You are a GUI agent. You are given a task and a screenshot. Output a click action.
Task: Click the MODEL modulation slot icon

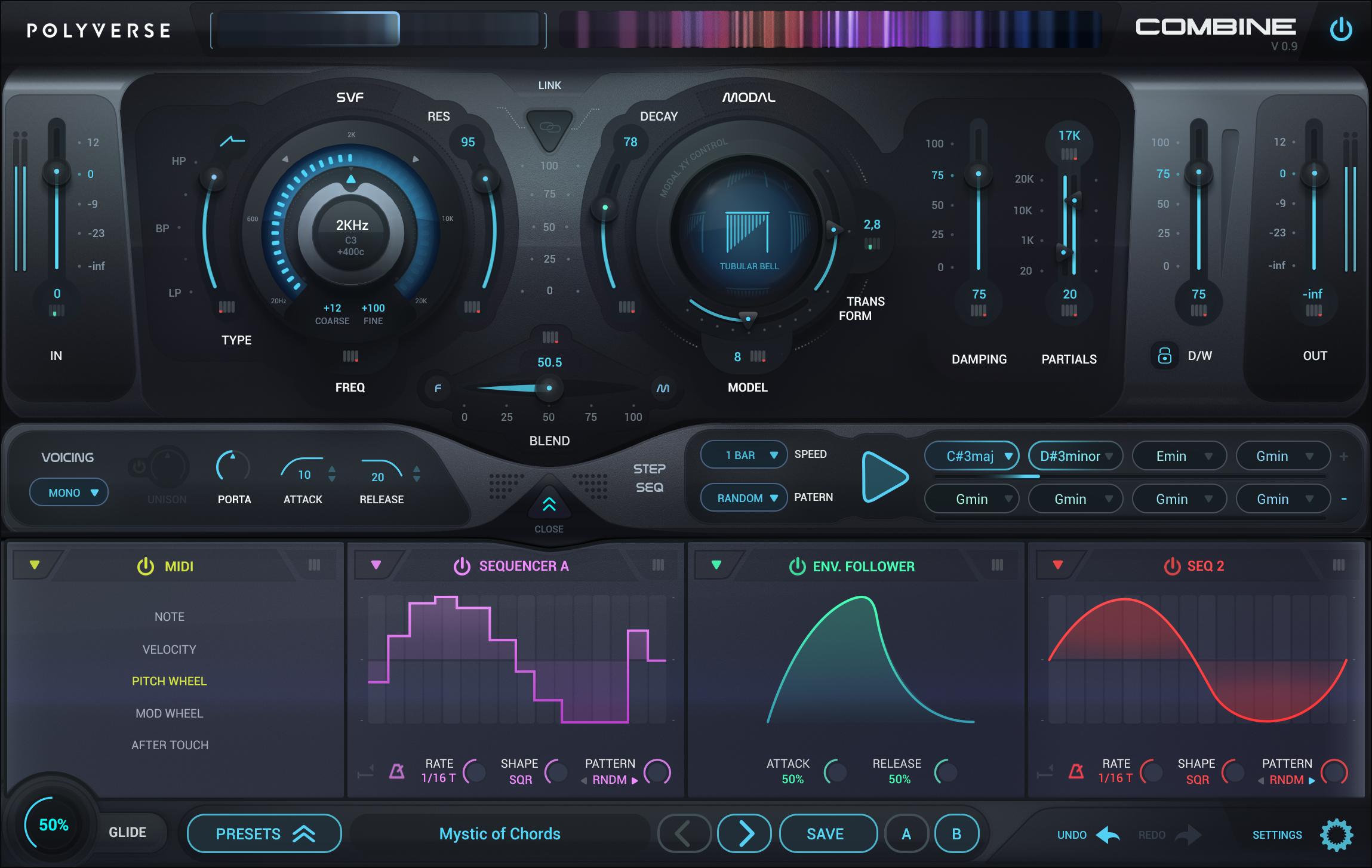[758, 356]
